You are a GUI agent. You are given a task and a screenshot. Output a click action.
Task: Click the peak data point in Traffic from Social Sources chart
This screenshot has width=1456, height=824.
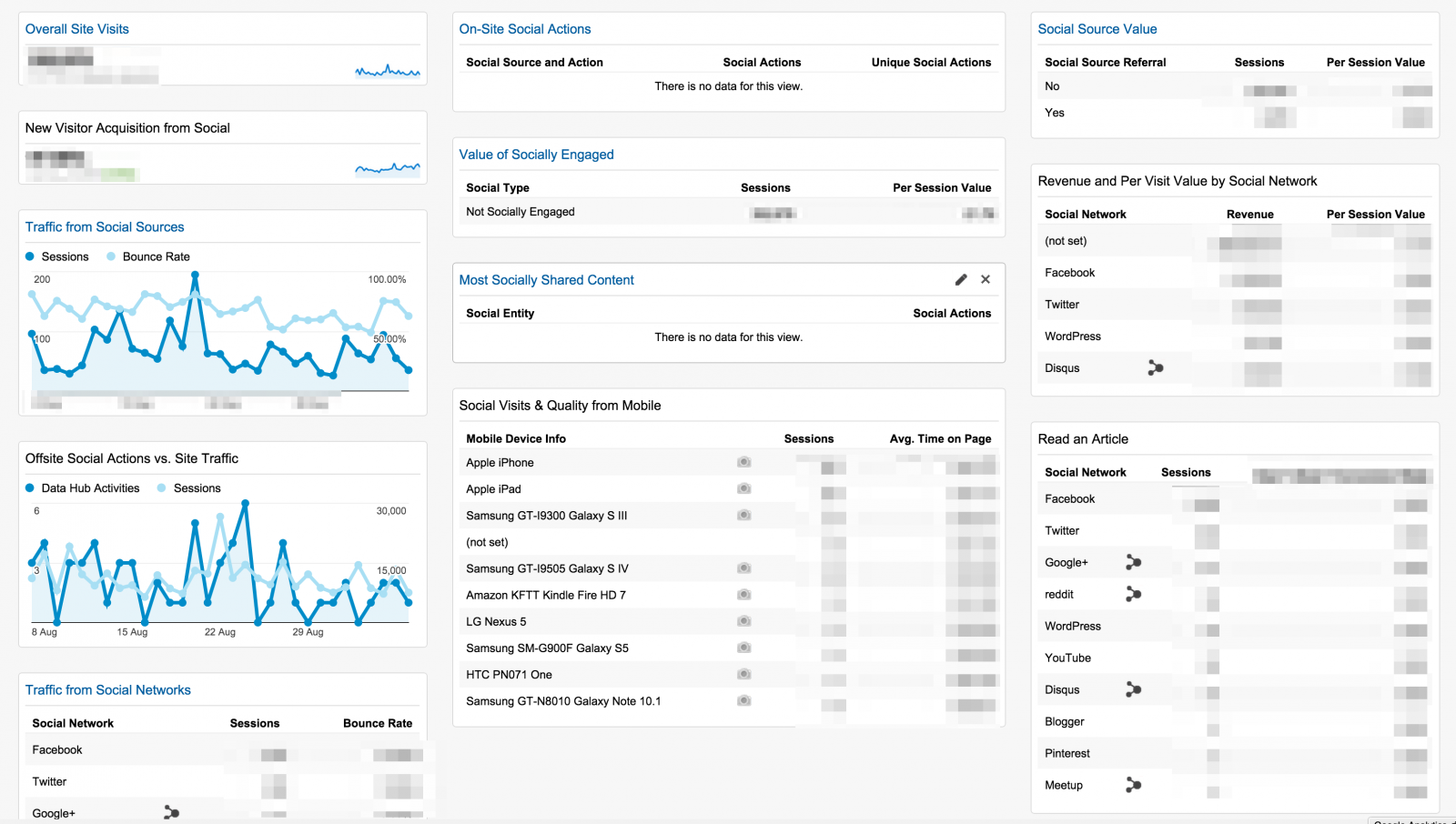195,275
